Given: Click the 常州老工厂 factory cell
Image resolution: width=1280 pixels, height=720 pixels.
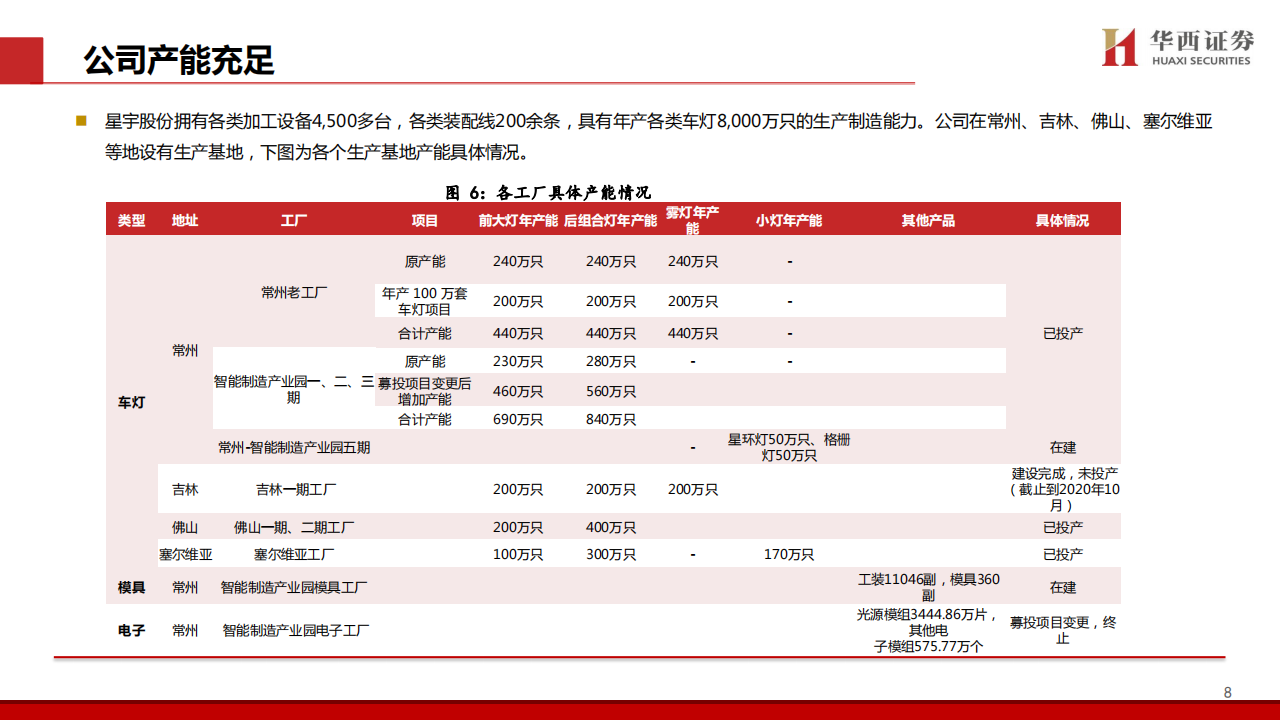Looking at the screenshot, I should tap(294, 292).
